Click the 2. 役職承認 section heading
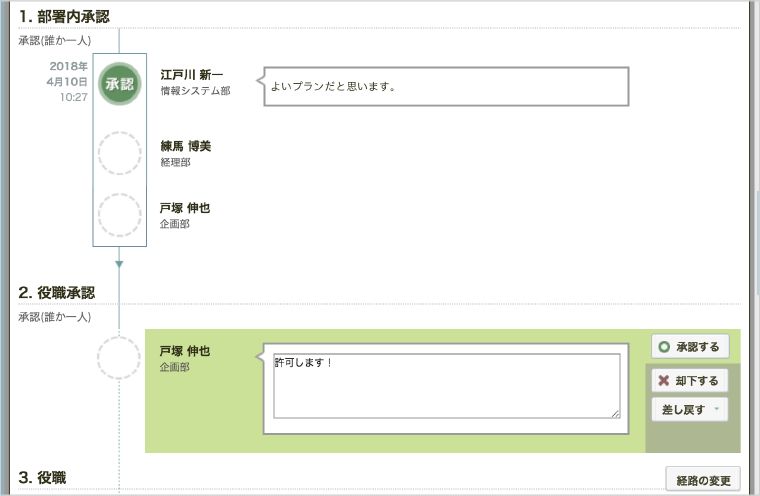 click(x=57, y=293)
